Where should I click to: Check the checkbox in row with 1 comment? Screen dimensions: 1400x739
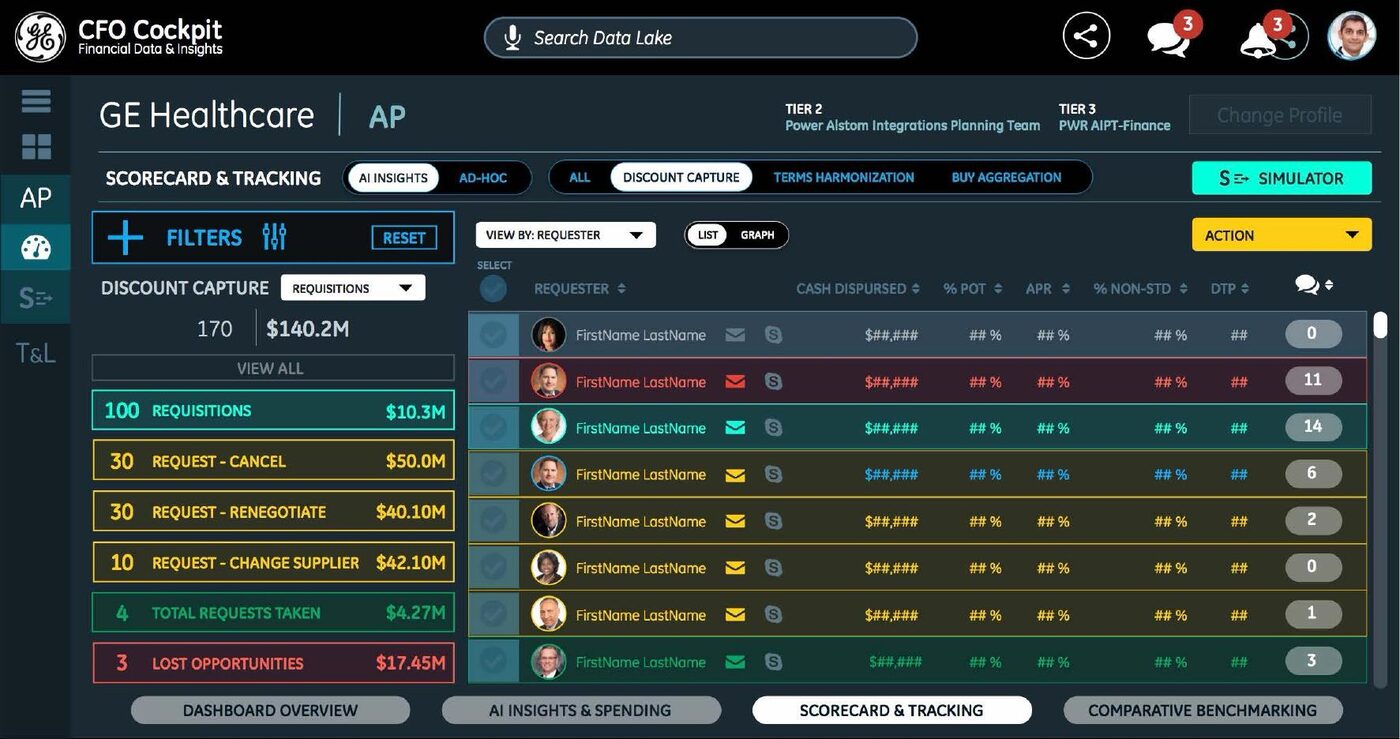pyautogui.click(x=493, y=614)
